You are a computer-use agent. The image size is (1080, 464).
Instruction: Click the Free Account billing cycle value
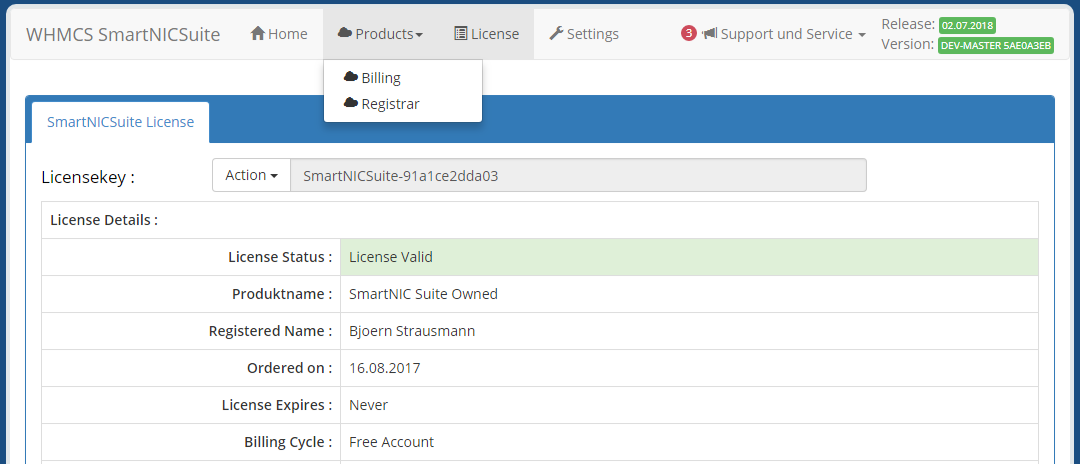click(x=391, y=442)
